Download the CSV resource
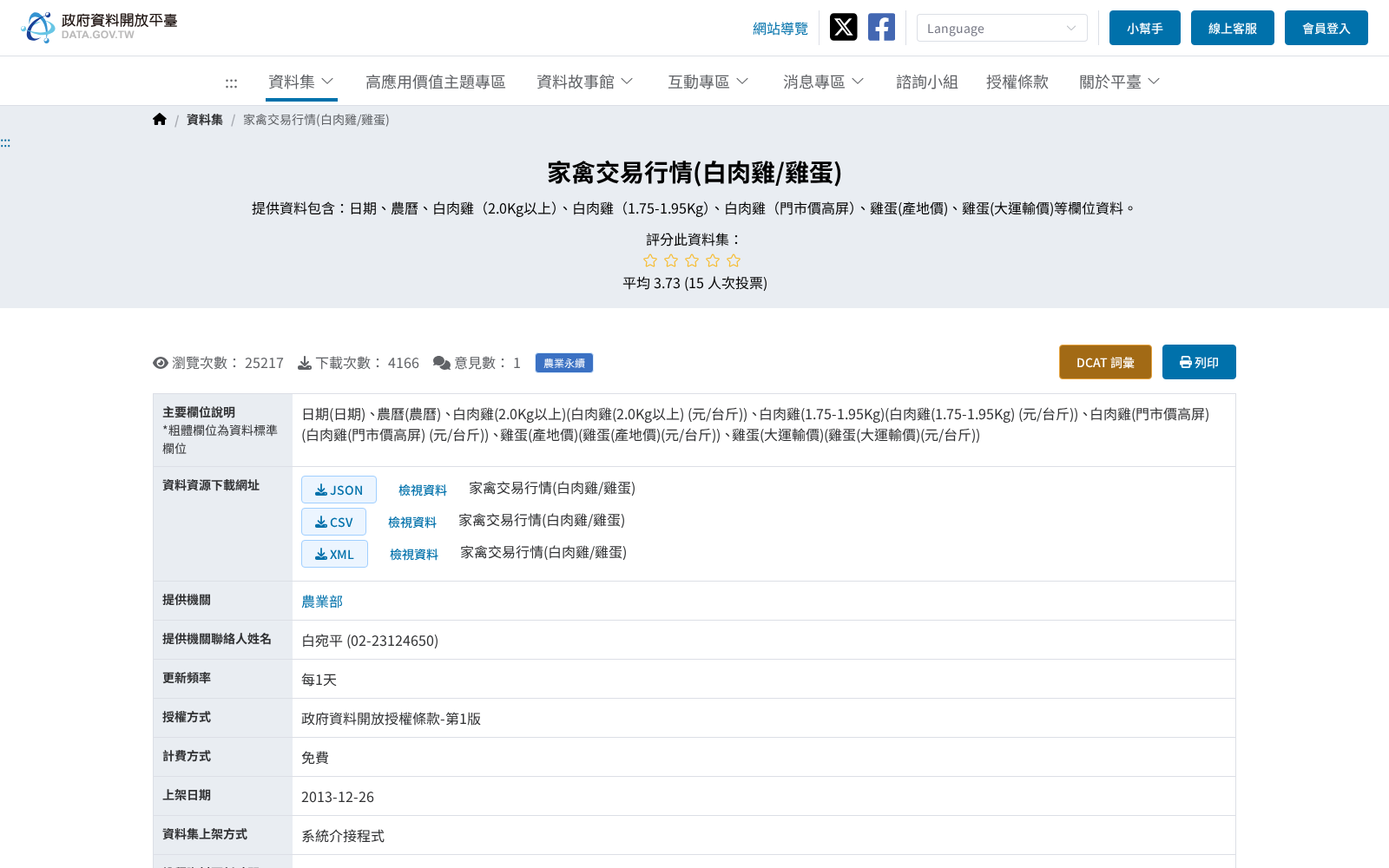The image size is (1389, 868). [x=333, y=522]
